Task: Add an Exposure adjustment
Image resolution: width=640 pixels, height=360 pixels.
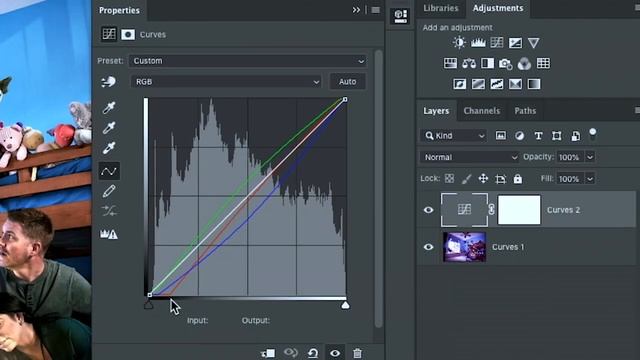Action: pyautogui.click(x=515, y=42)
